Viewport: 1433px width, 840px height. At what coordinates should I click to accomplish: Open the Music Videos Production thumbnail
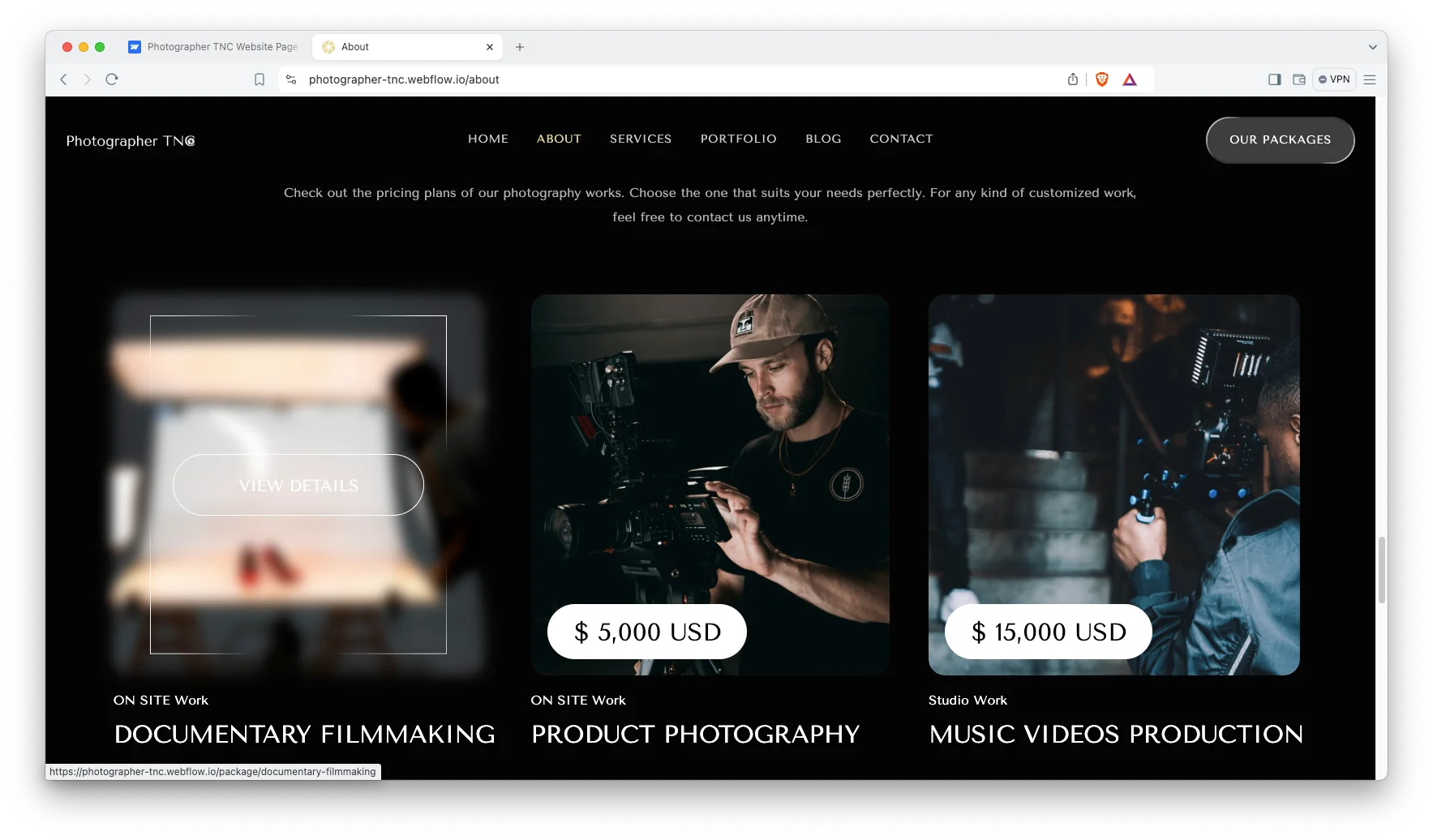(1114, 485)
